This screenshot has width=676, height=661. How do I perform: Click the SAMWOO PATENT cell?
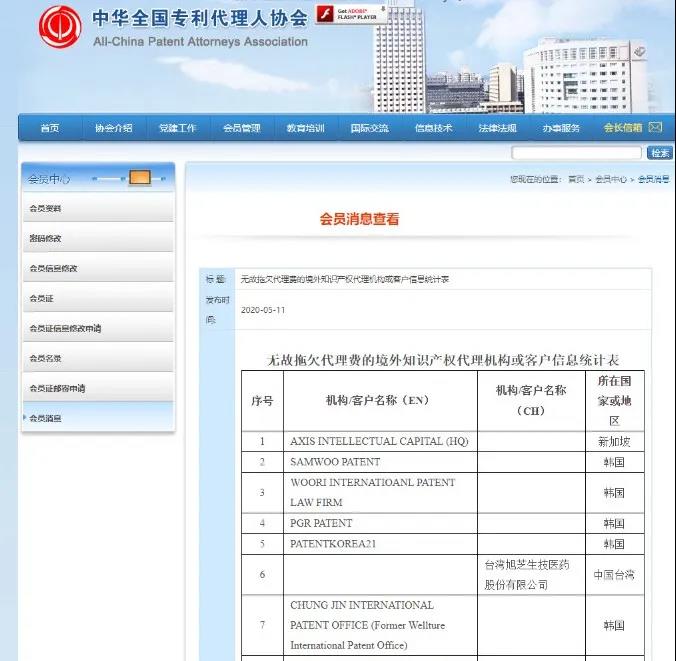pyautogui.click(x=380, y=462)
